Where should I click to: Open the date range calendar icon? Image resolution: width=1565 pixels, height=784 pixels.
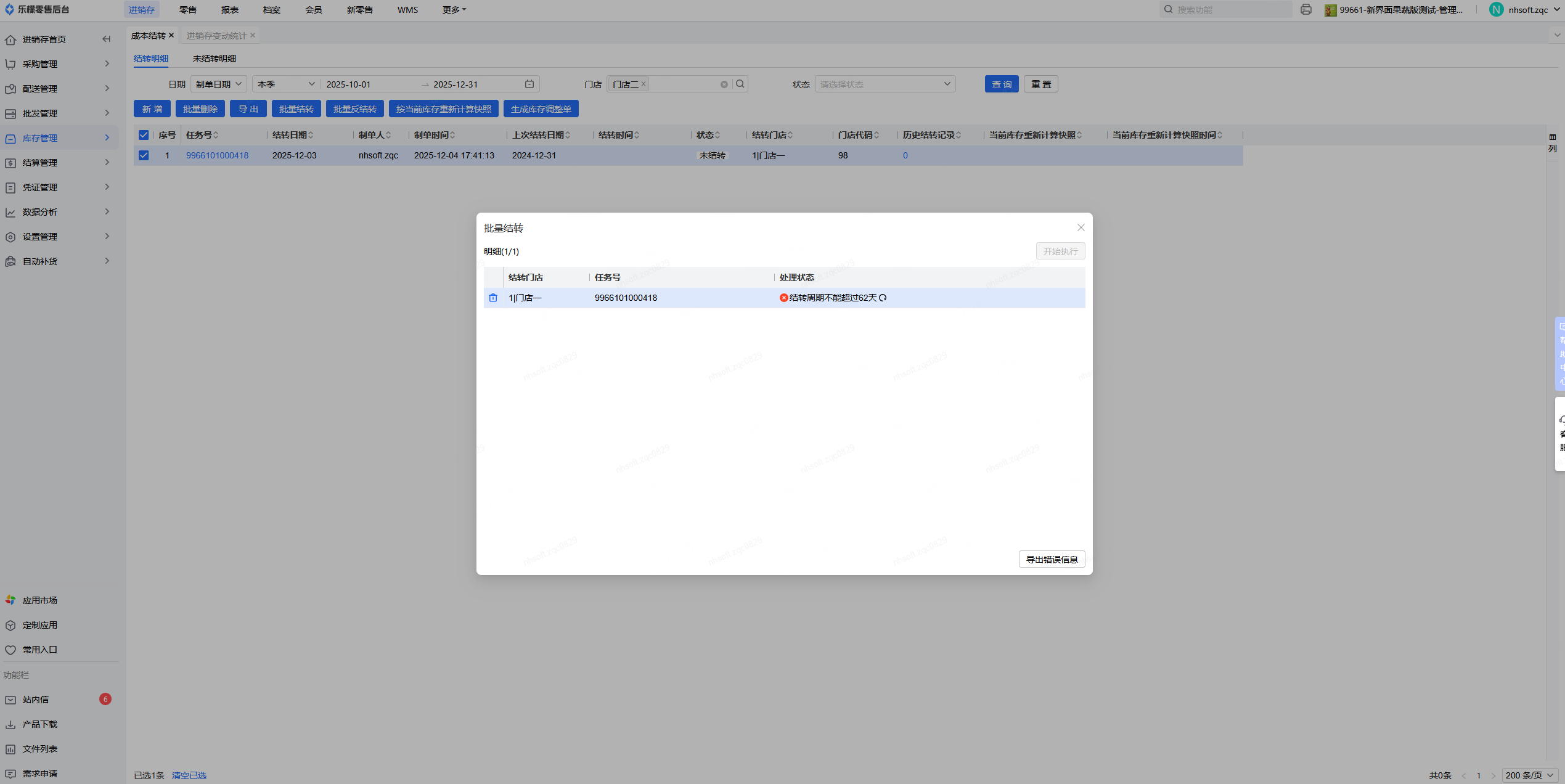click(x=529, y=84)
